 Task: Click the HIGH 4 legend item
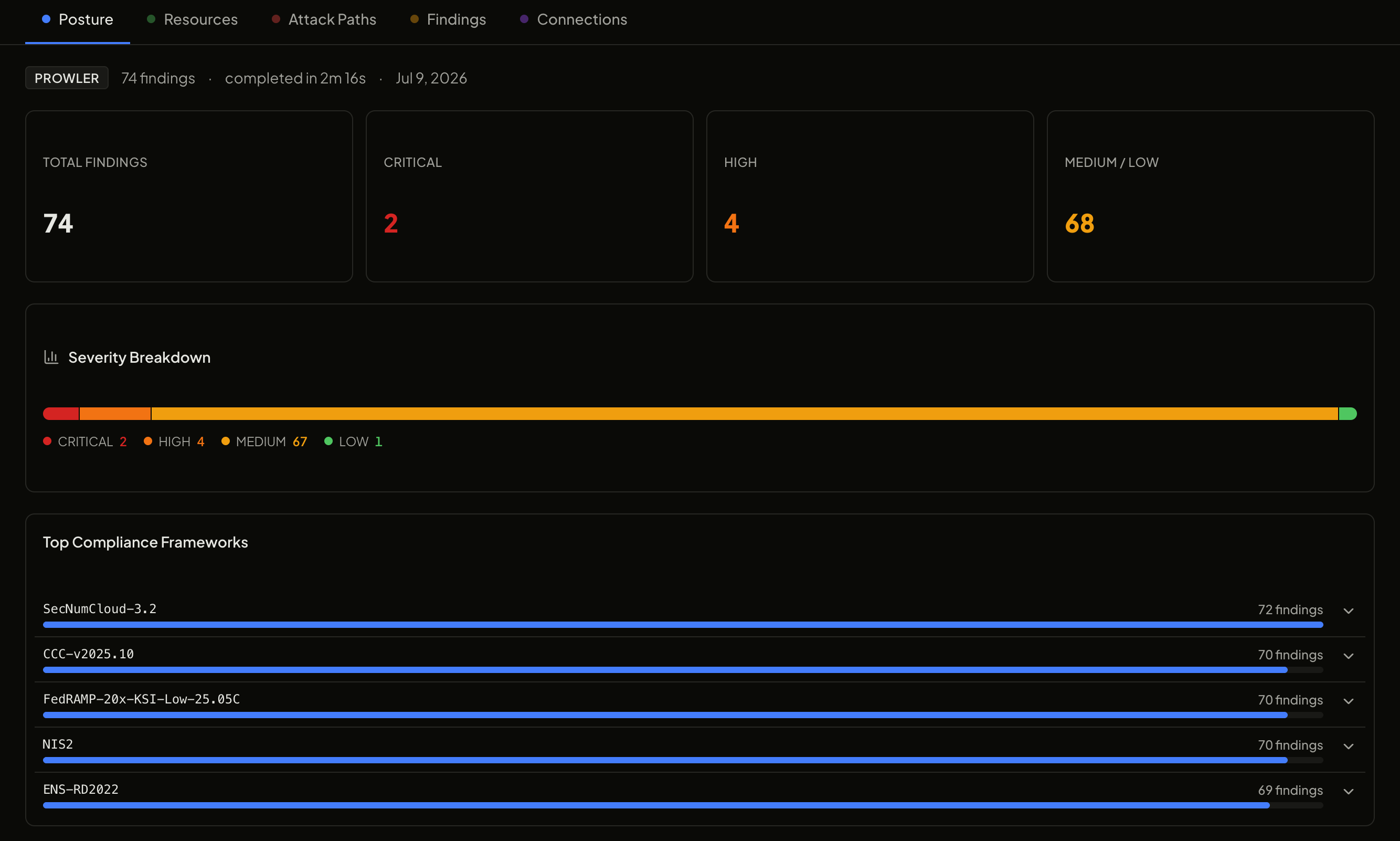click(174, 441)
